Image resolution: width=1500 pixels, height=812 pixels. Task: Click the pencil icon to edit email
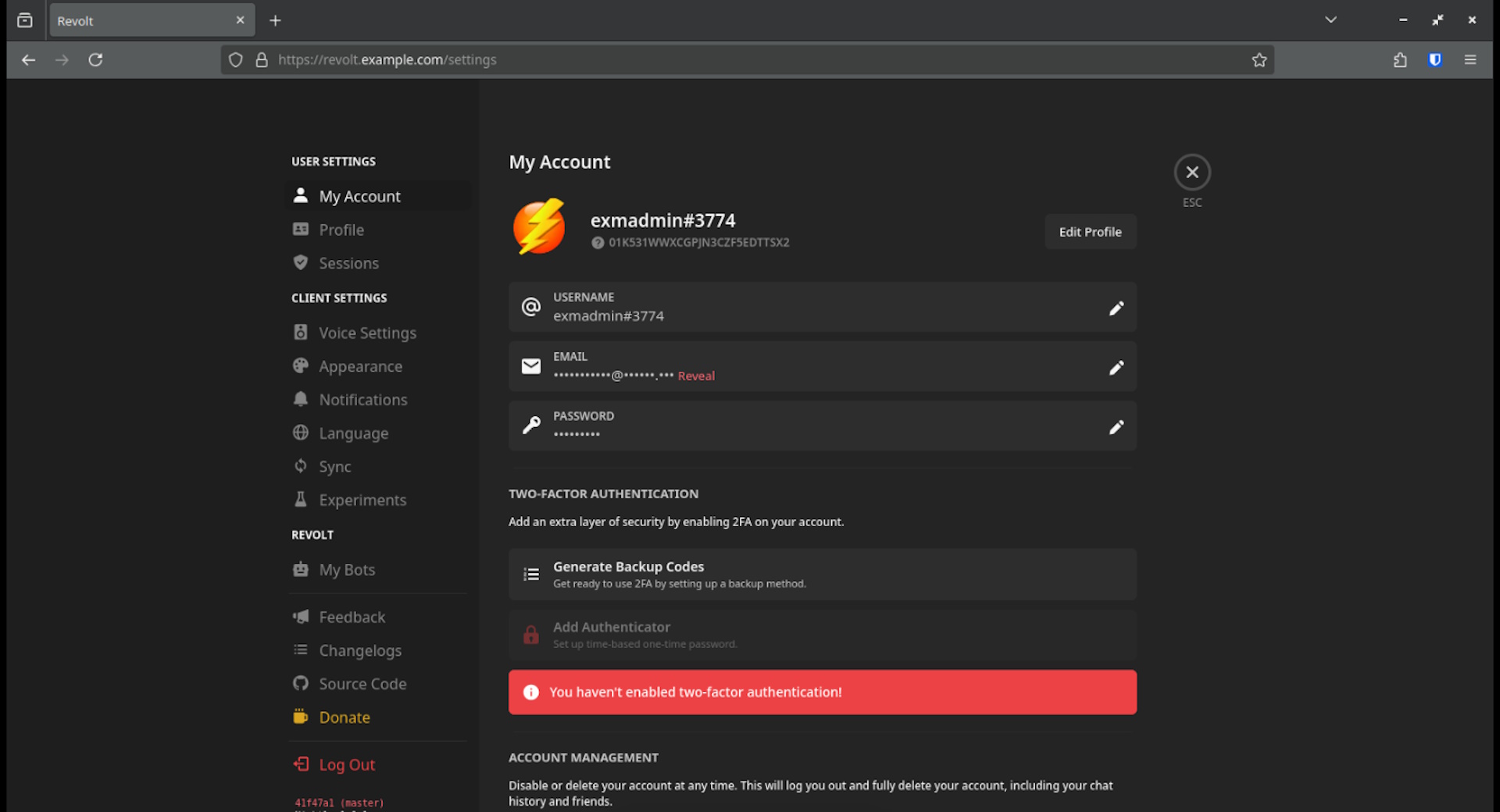(x=1116, y=368)
